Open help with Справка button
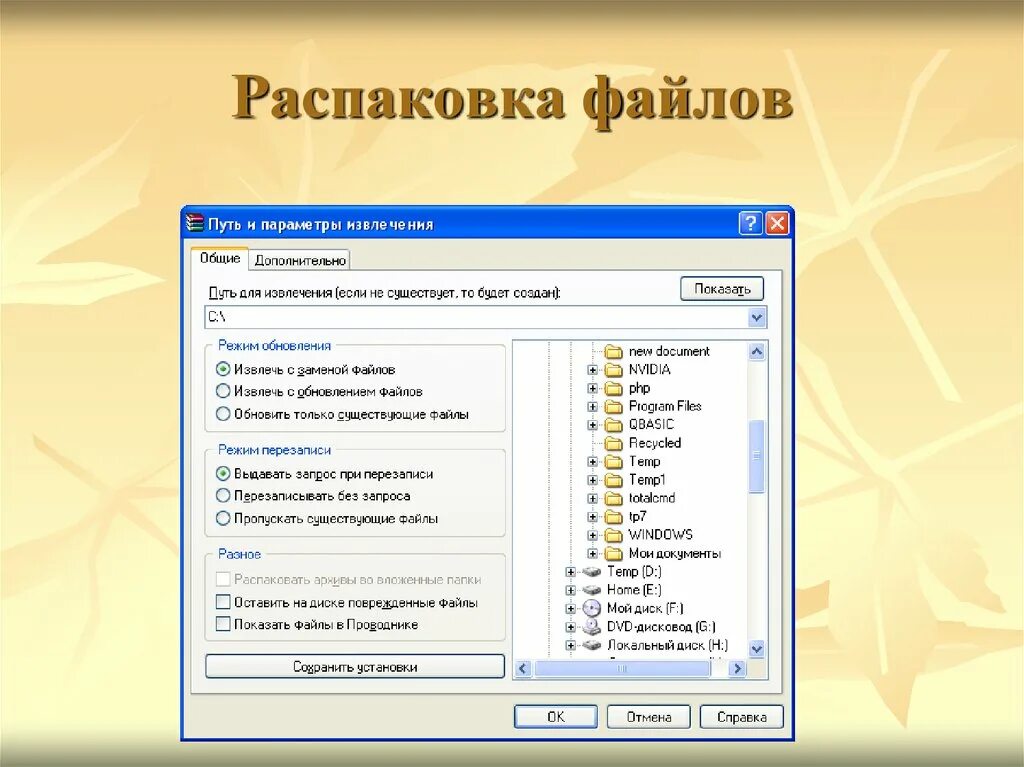 [741, 717]
